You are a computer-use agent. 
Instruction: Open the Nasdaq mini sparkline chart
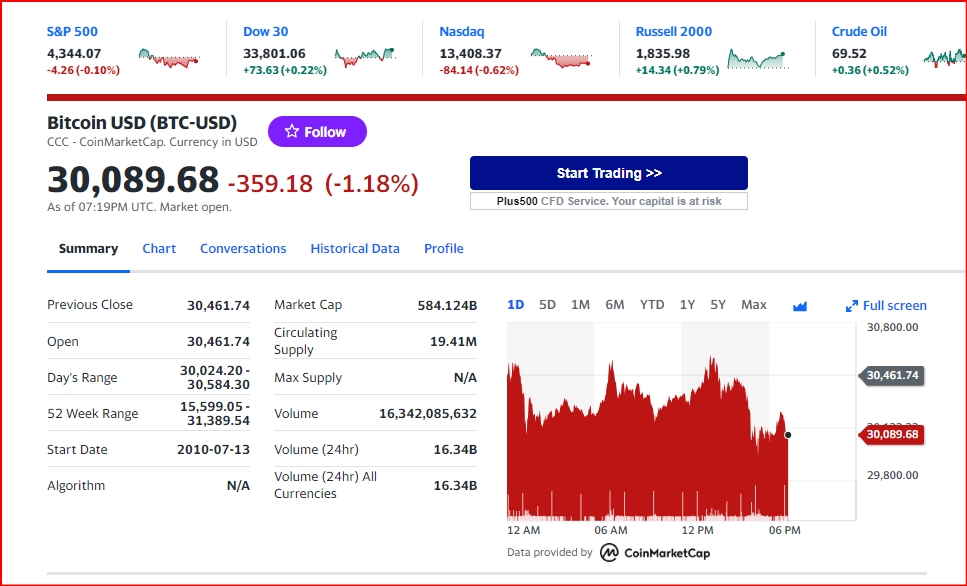561,58
